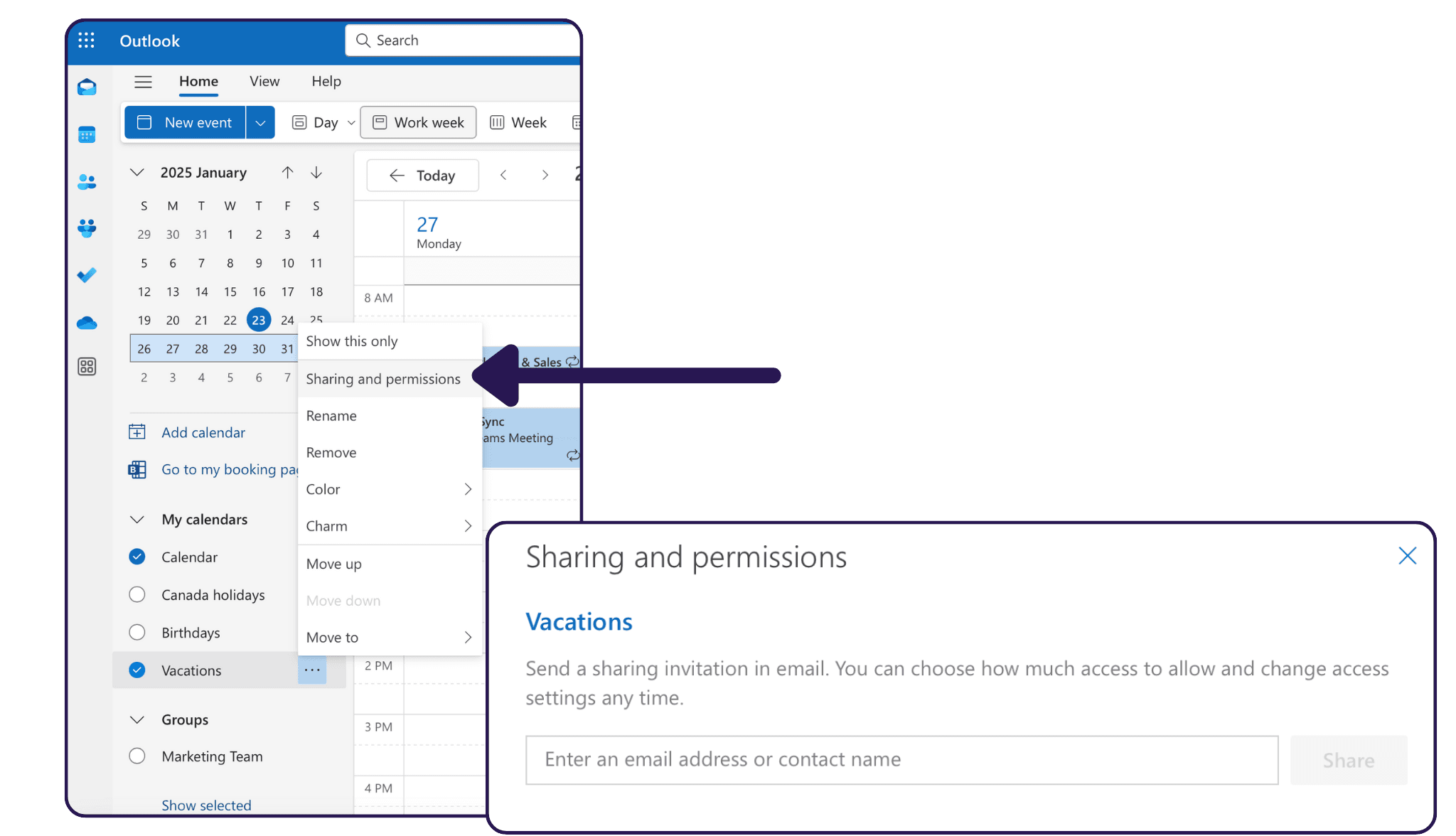Enable the Canada holidays calendar
The height and width of the screenshot is (836, 1456).
tap(137, 594)
